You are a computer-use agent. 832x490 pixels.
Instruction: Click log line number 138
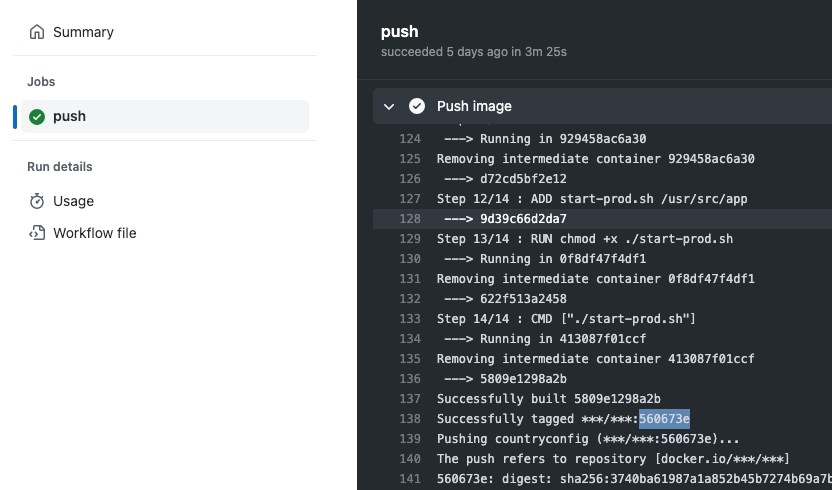point(409,419)
